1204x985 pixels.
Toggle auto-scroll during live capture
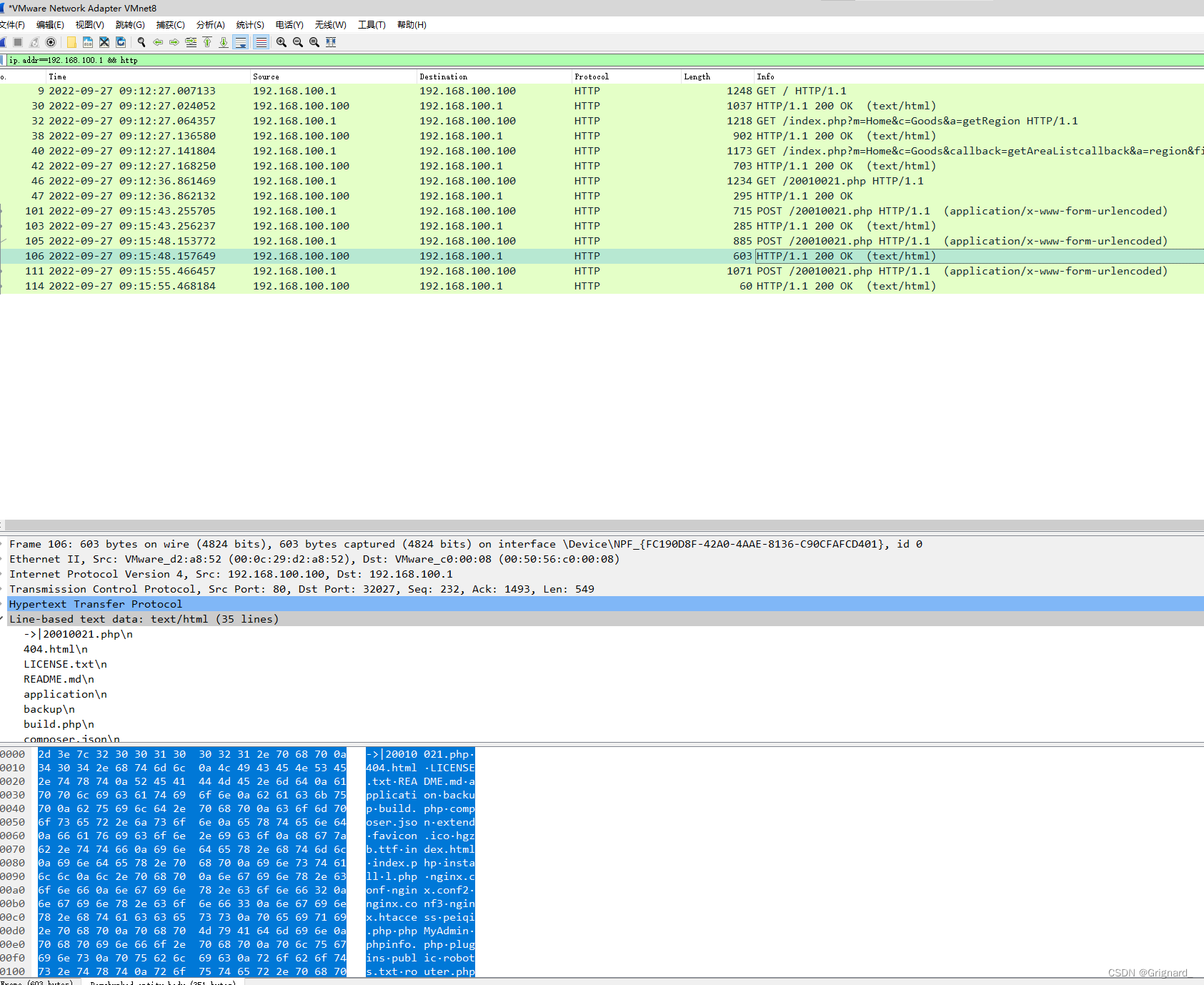pos(241,42)
